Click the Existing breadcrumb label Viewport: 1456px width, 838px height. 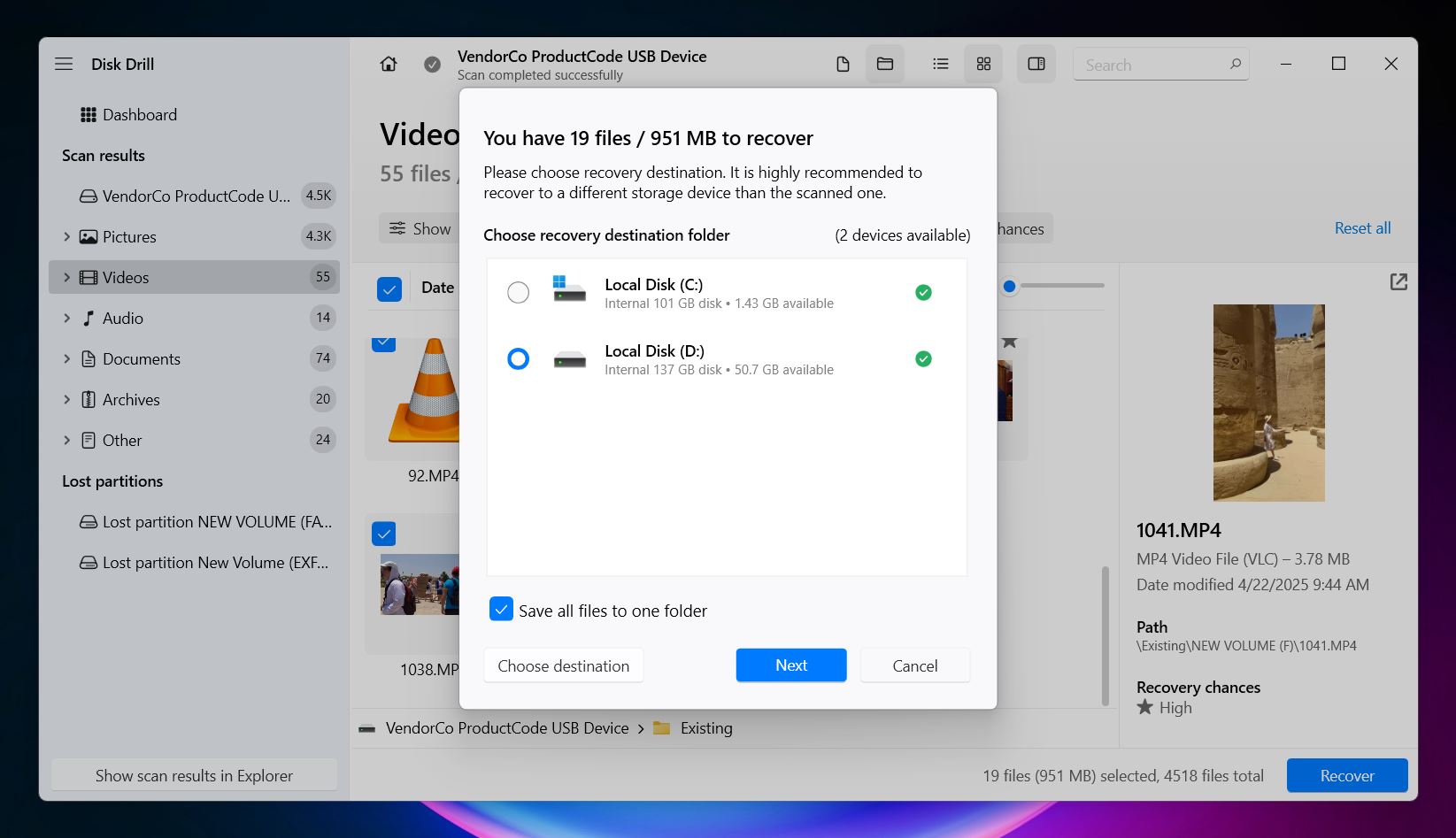(x=706, y=728)
